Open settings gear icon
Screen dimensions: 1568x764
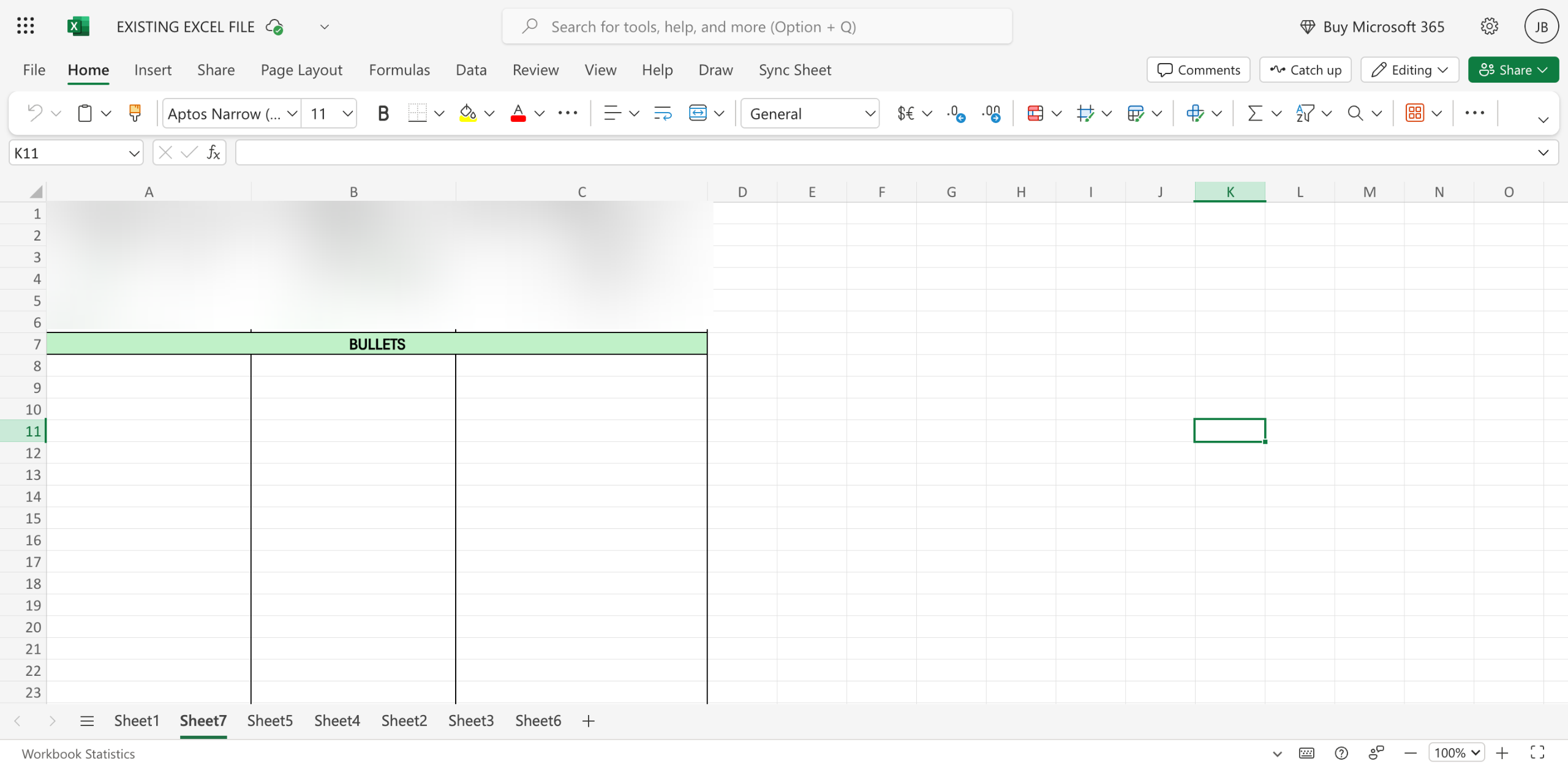[x=1490, y=26]
